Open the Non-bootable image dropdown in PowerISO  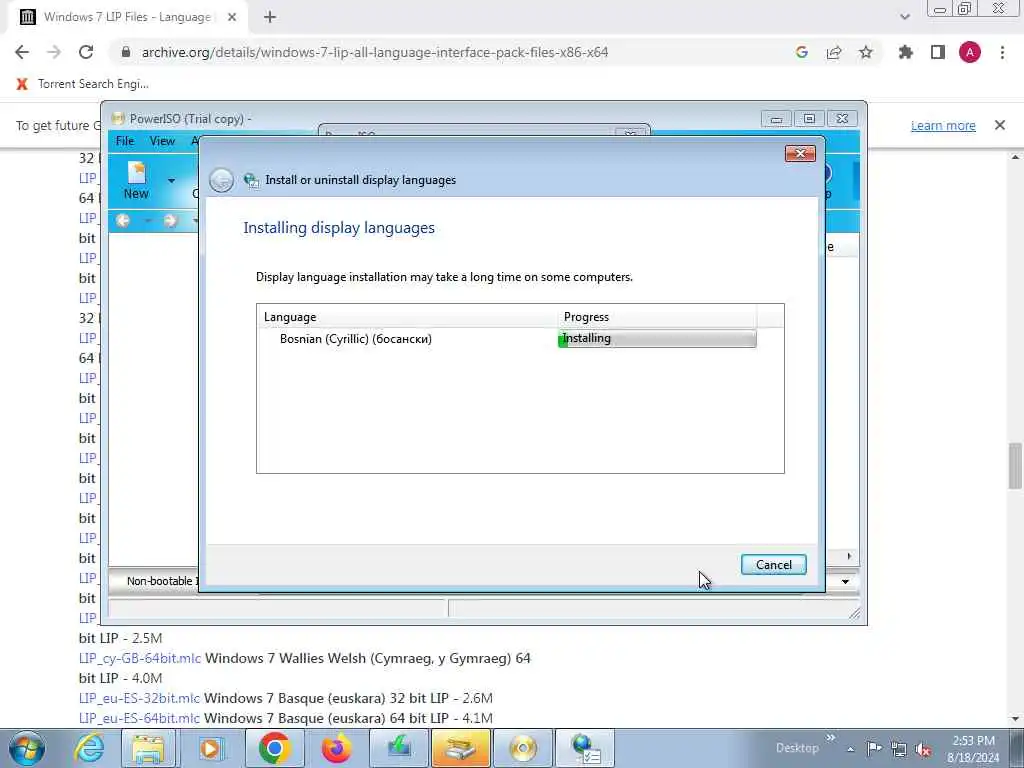(845, 581)
